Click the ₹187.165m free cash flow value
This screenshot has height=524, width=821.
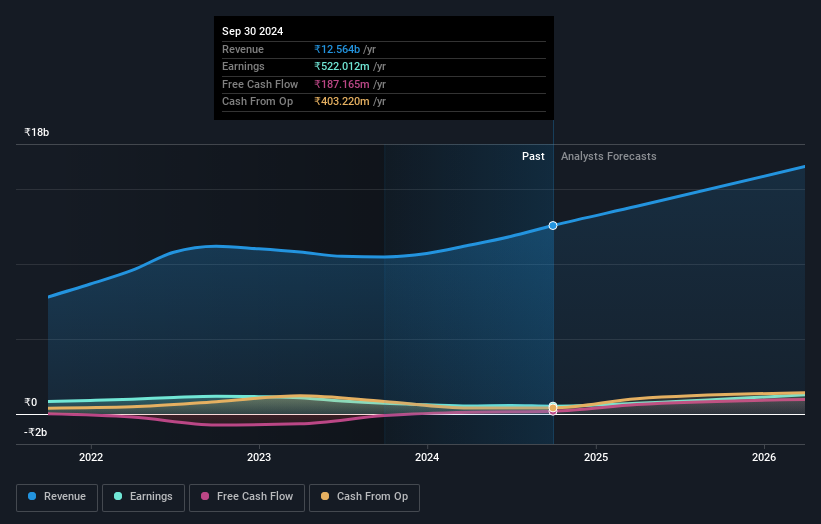pos(342,84)
